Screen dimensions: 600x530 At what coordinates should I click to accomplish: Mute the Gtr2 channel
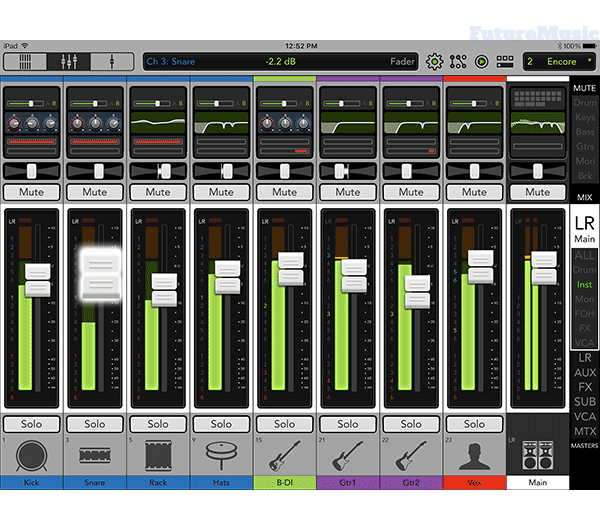(x=411, y=192)
